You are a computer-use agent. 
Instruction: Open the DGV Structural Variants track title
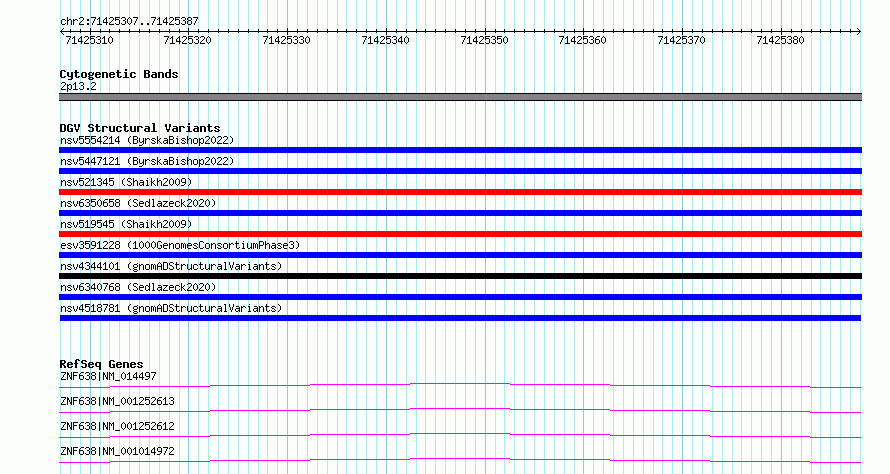pos(140,128)
